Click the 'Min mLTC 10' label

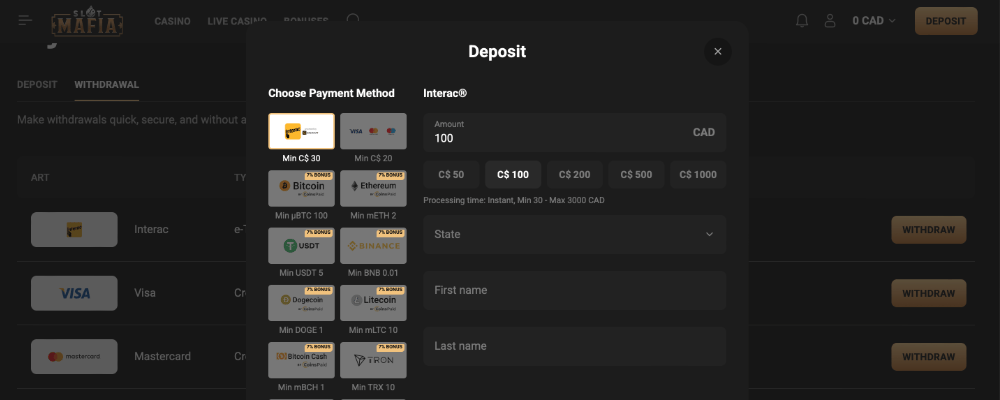[x=373, y=330]
